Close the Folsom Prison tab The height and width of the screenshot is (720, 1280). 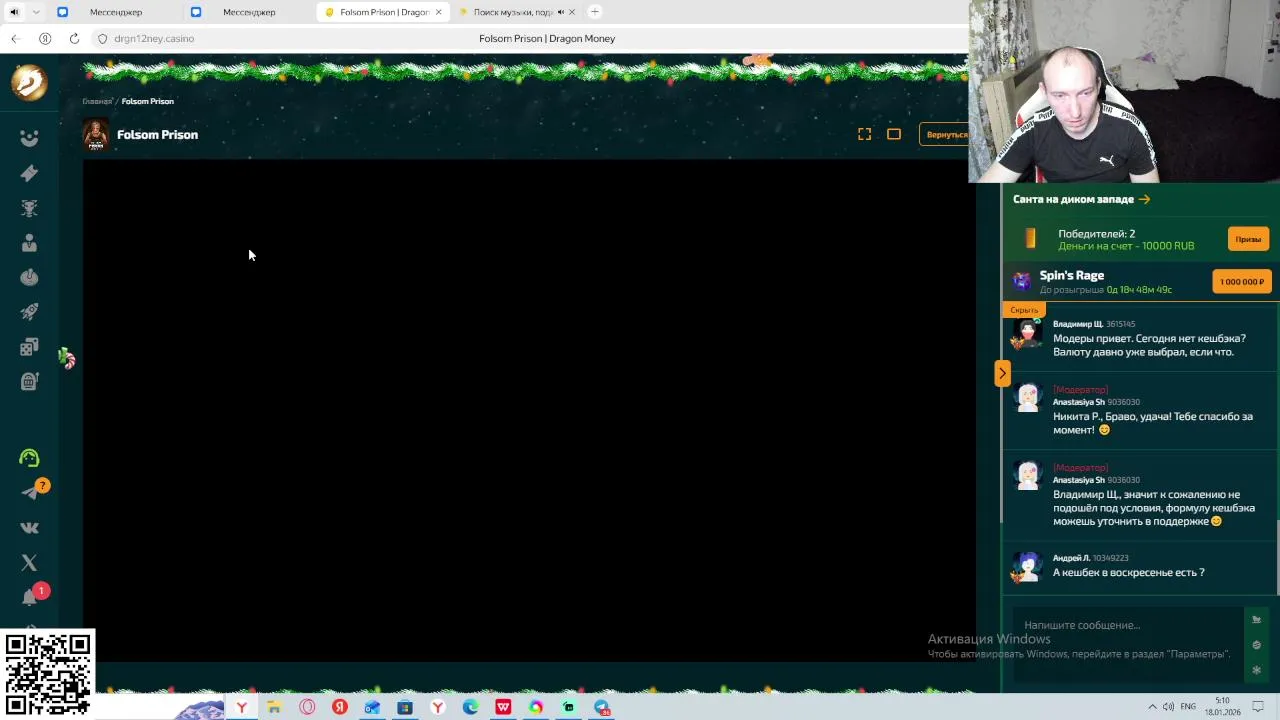(x=438, y=12)
